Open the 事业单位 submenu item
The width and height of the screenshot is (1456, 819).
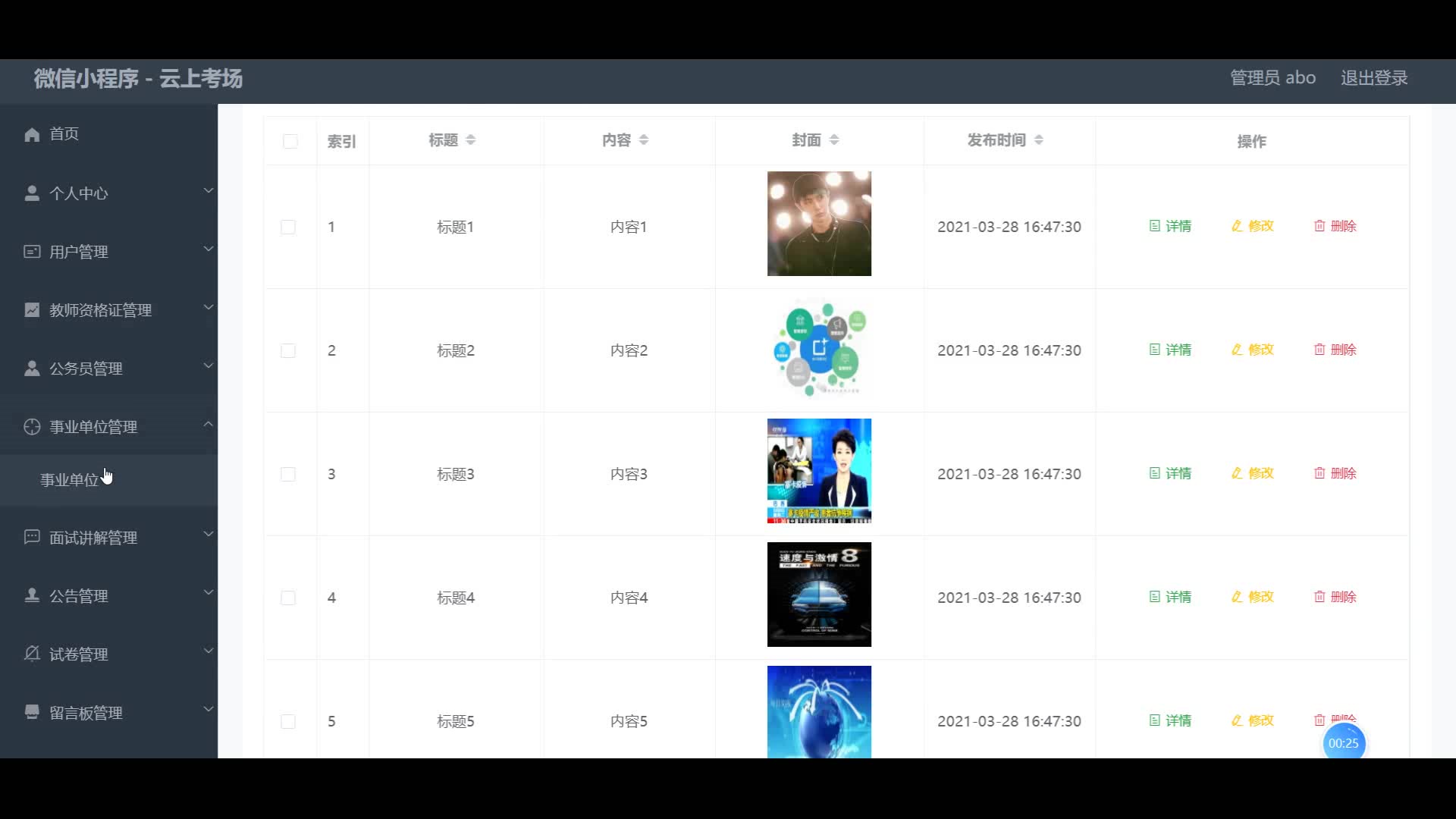coord(70,480)
